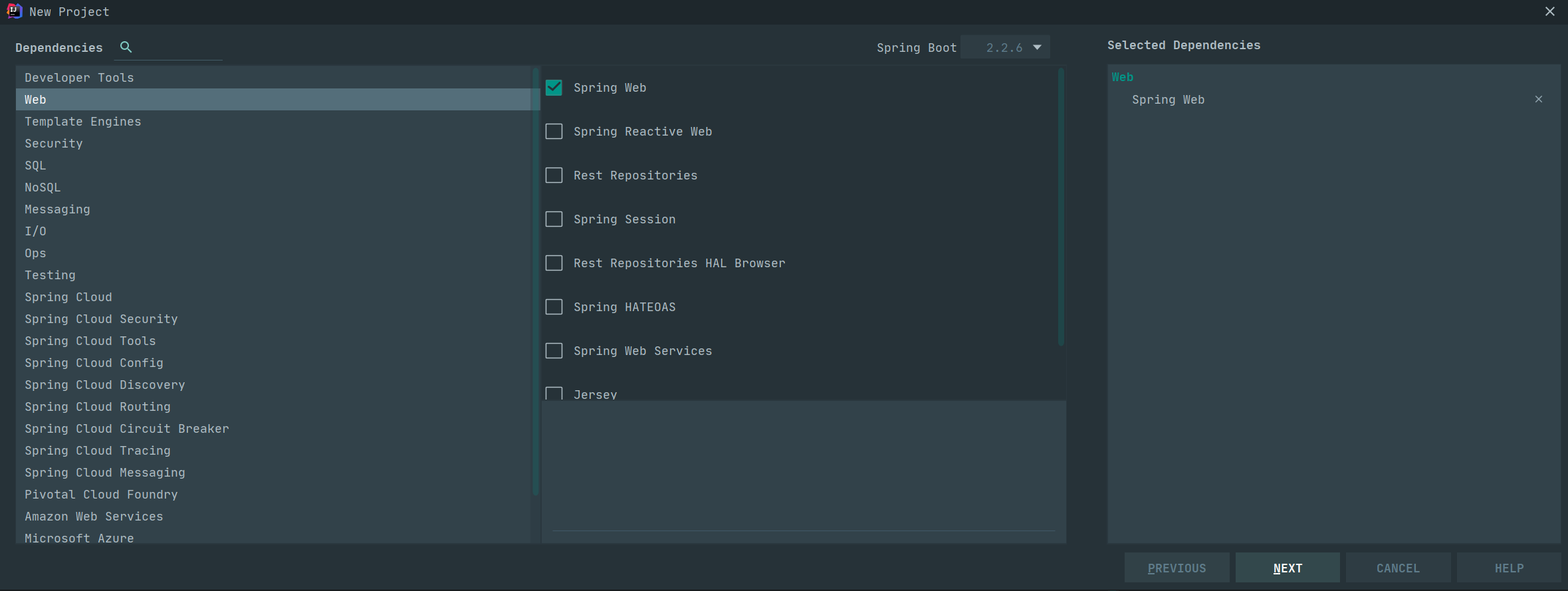The width and height of the screenshot is (1568, 591).
Task: Click the Spring HATEOAS label text
Action: tap(625, 307)
